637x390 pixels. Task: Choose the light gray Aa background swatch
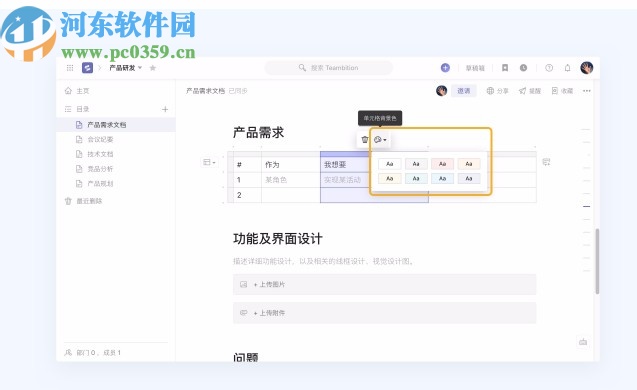416,164
